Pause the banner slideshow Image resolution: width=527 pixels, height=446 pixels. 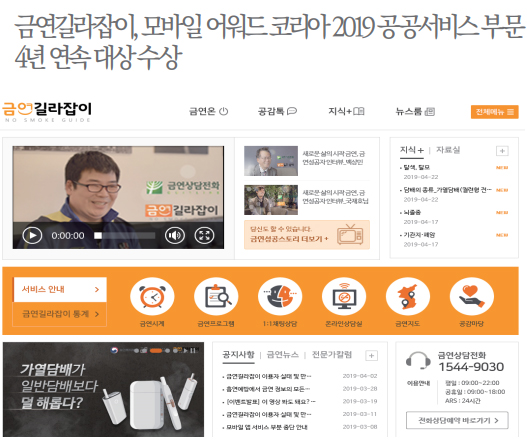(x=193, y=351)
